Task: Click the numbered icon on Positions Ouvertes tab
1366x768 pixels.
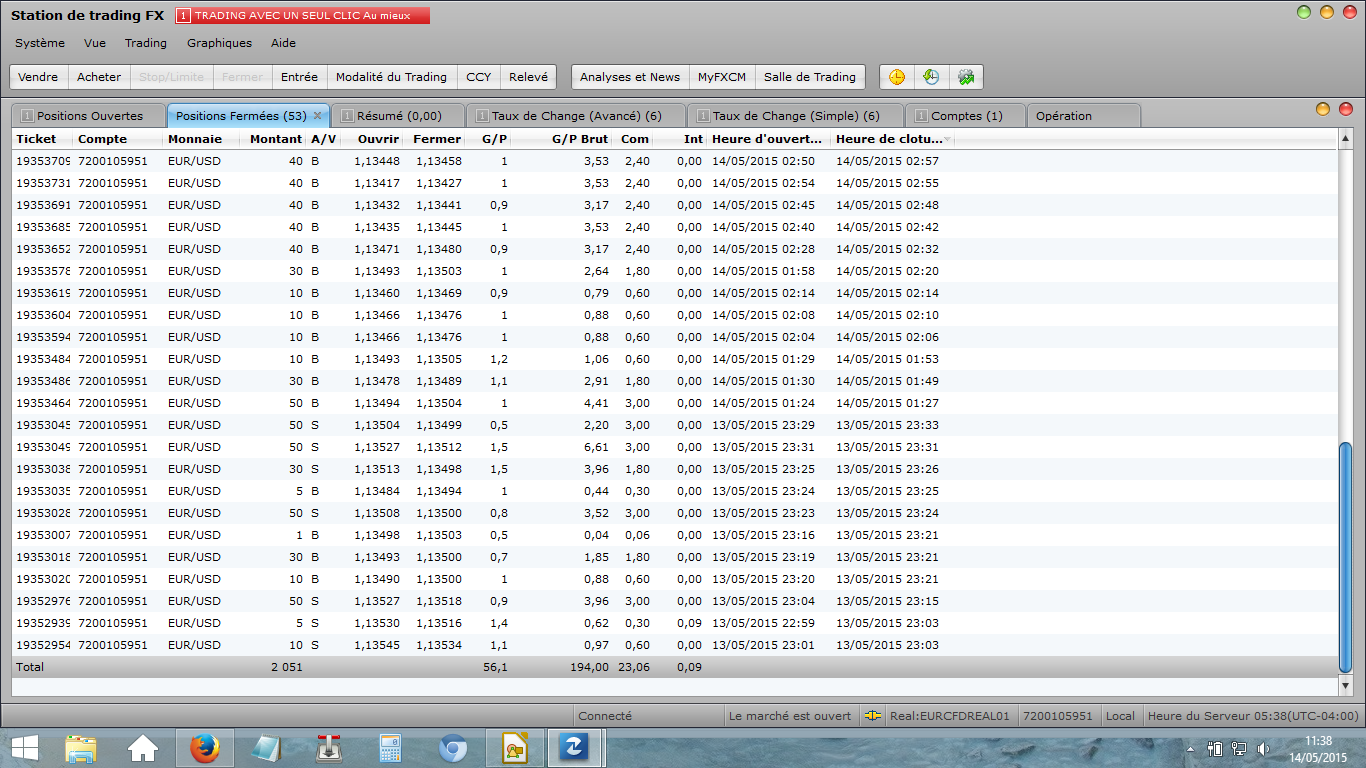Action: 27,116
